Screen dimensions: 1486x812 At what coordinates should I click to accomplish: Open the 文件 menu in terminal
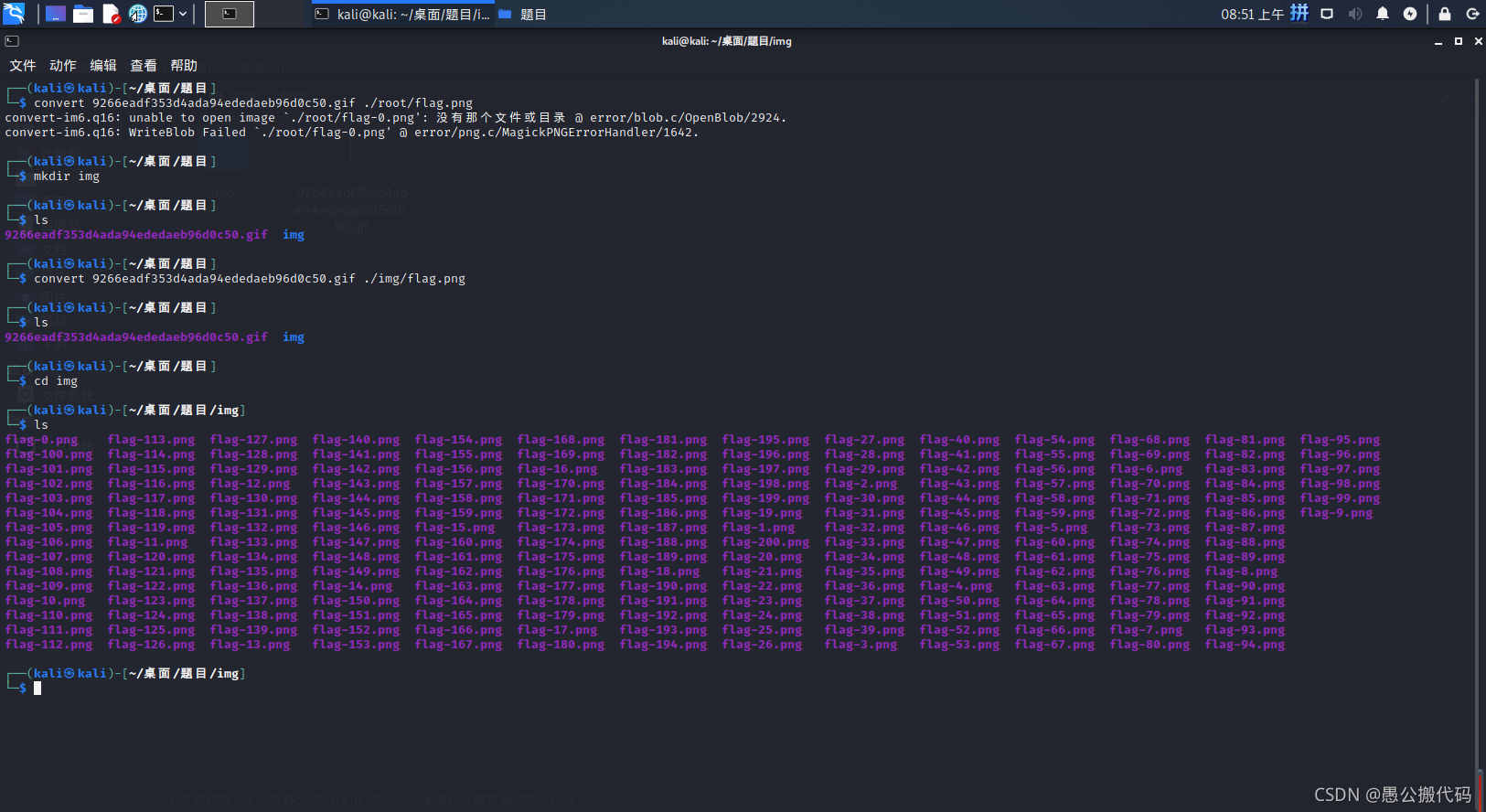tap(23, 66)
